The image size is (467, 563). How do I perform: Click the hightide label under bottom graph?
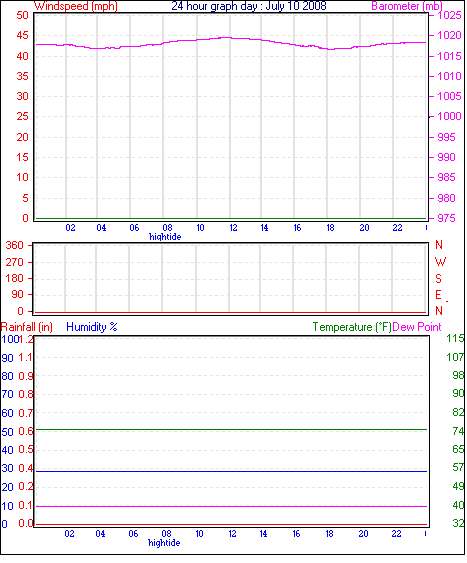[x=164, y=543]
